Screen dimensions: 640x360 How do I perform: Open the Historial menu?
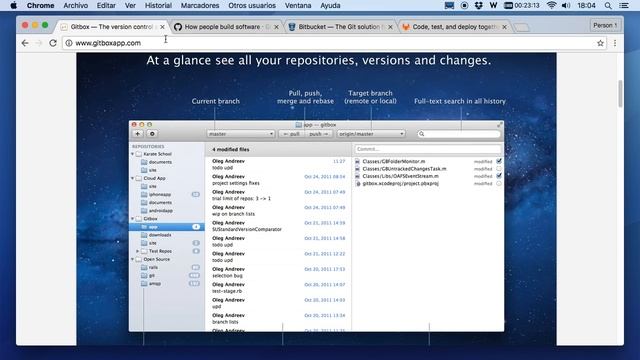pos(158,5)
